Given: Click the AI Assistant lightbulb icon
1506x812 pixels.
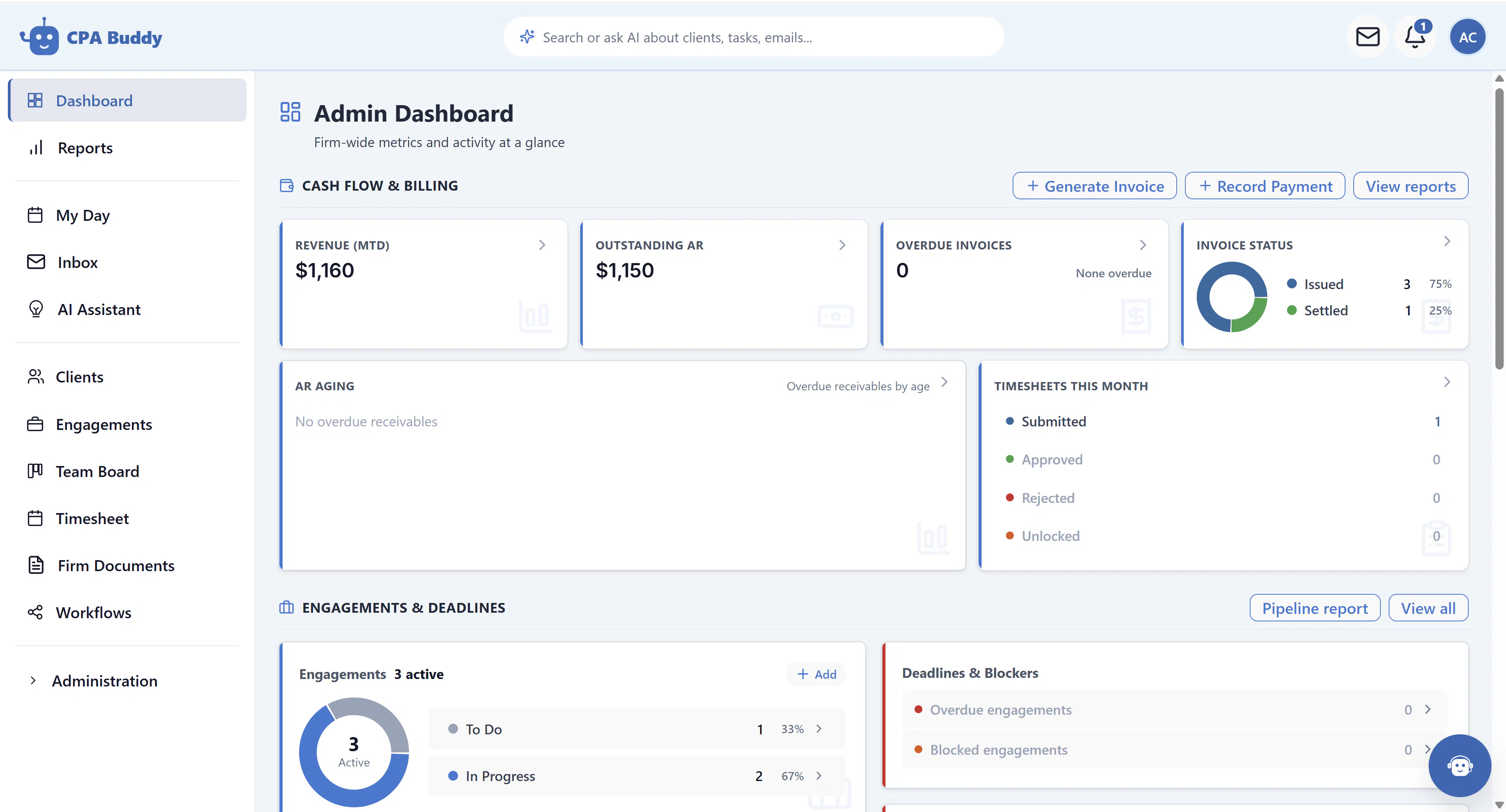Looking at the screenshot, I should click(x=36, y=309).
